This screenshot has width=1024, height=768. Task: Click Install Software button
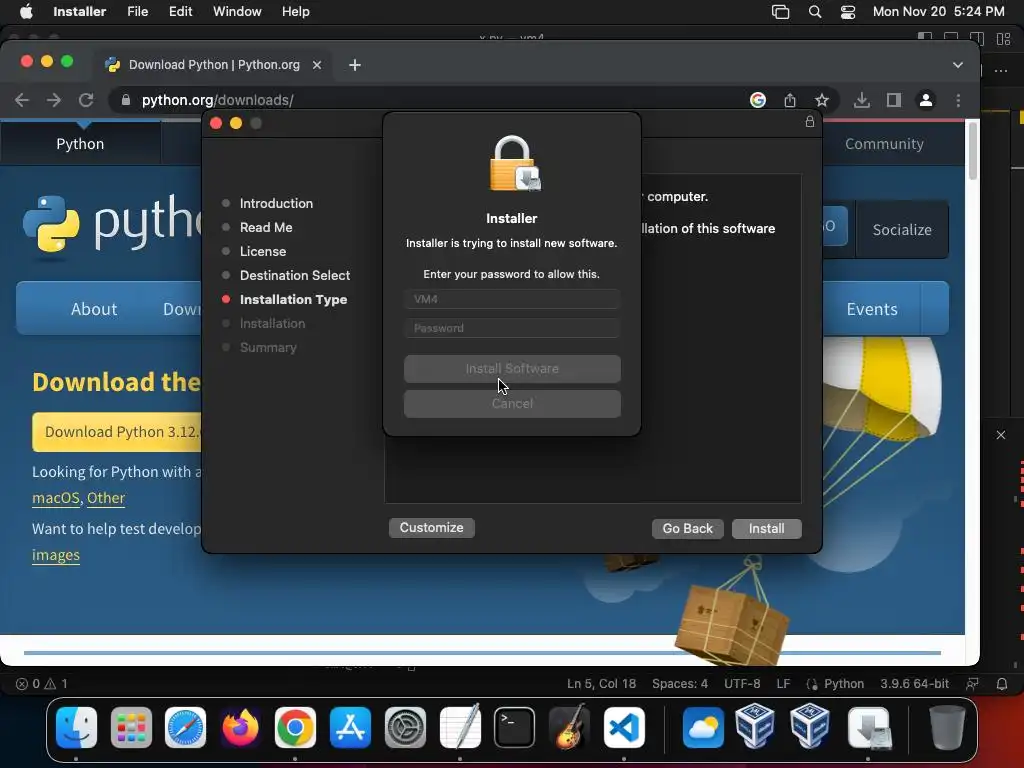(512, 368)
